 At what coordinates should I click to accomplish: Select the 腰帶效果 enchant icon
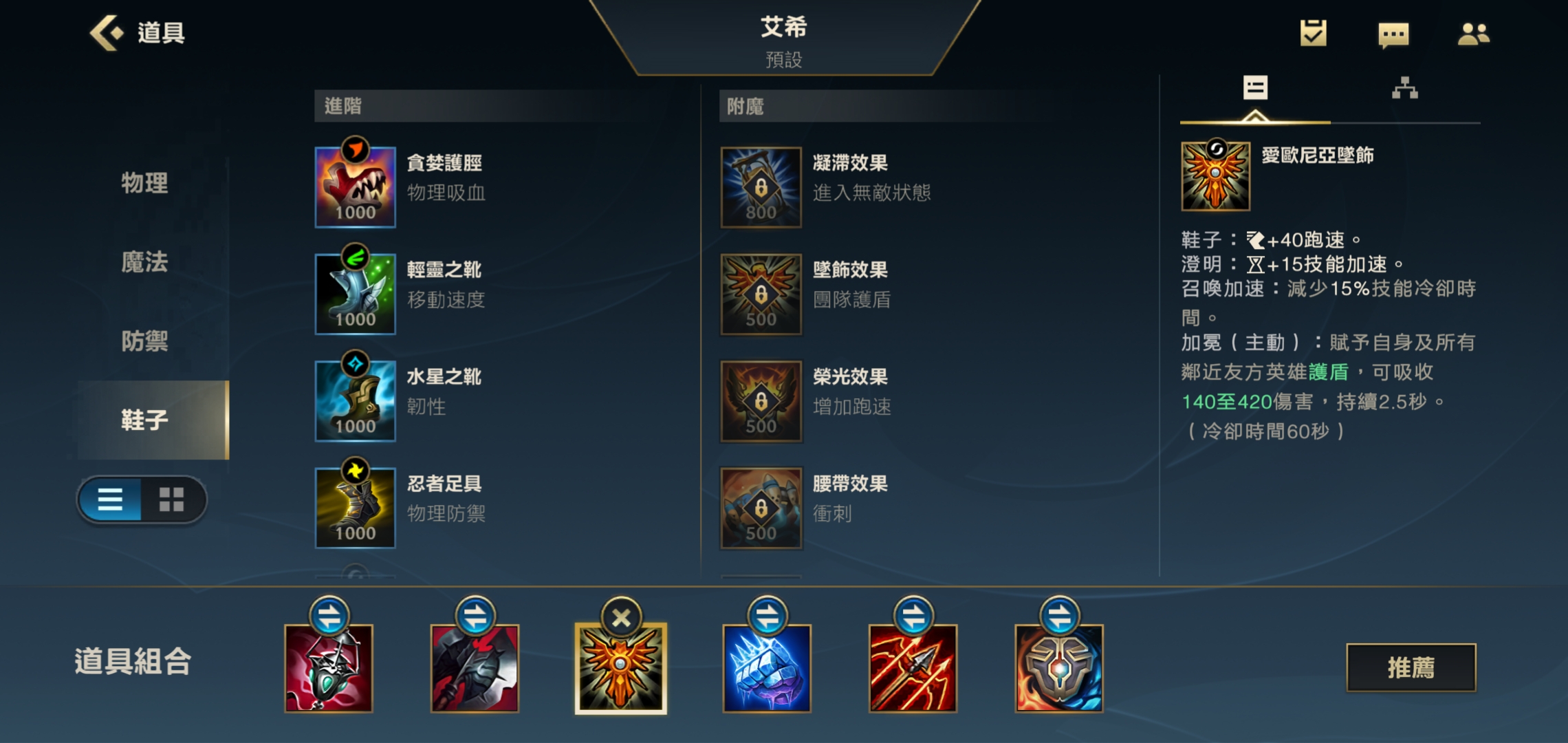point(761,508)
